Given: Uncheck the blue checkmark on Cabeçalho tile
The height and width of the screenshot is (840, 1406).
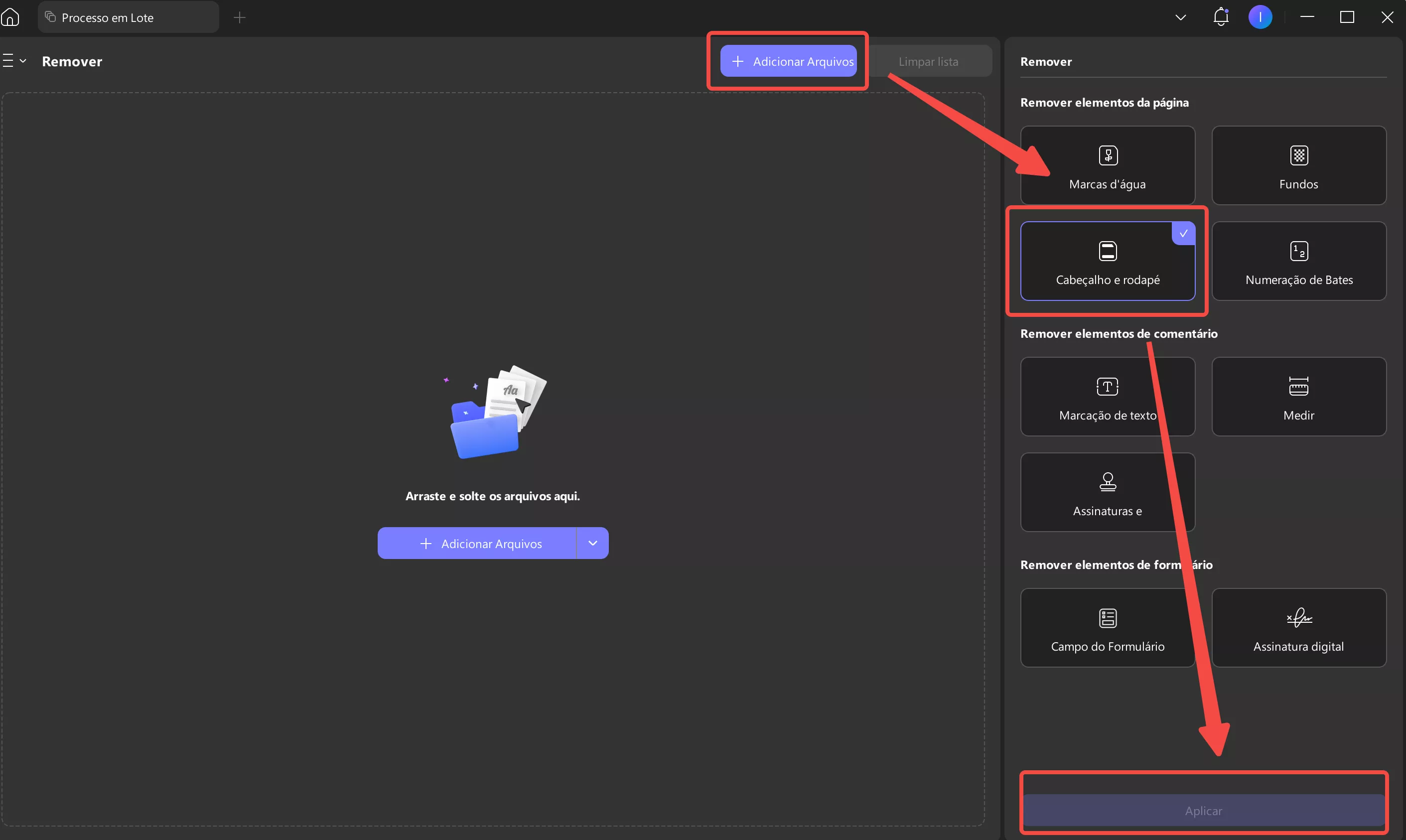Looking at the screenshot, I should (1183, 233).
